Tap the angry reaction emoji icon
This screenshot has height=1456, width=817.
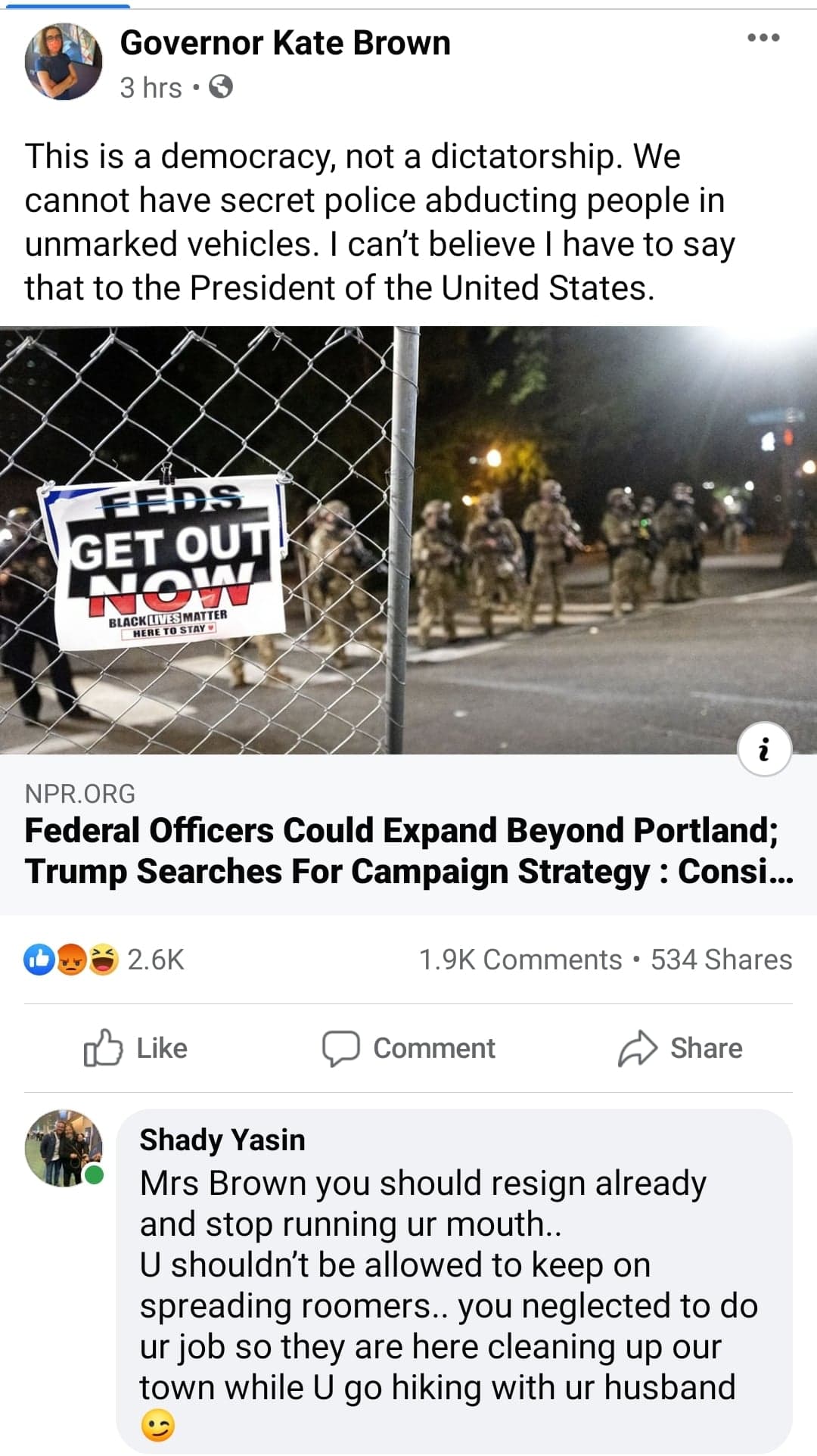coord(71,960)
